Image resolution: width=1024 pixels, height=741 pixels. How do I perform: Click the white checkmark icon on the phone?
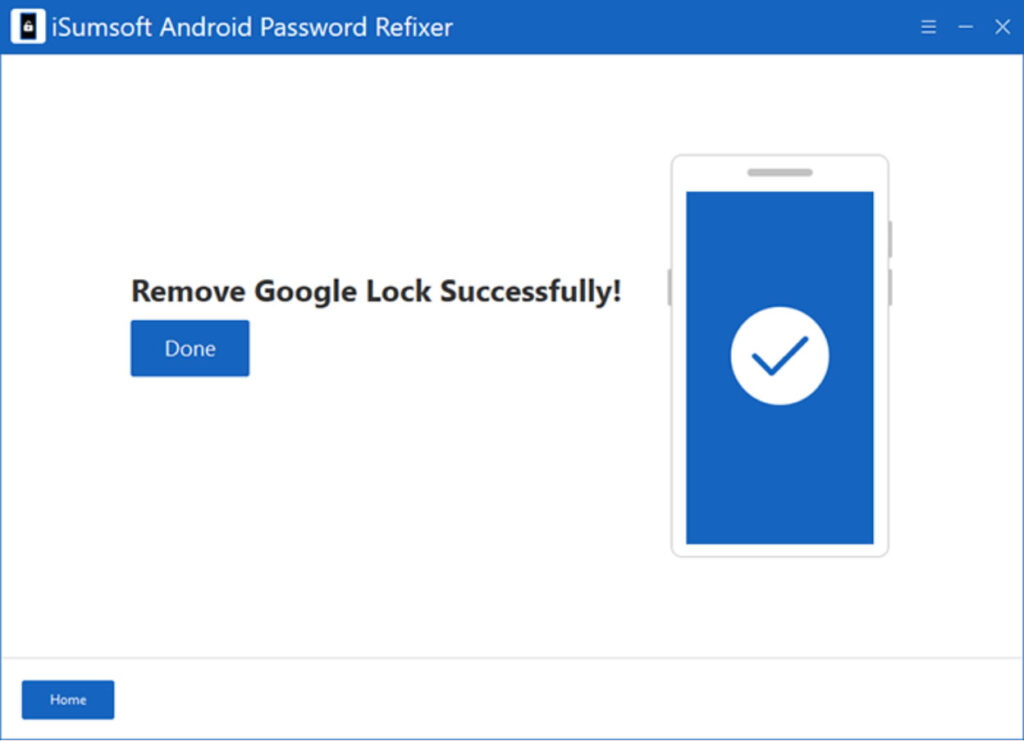(780, 356)
